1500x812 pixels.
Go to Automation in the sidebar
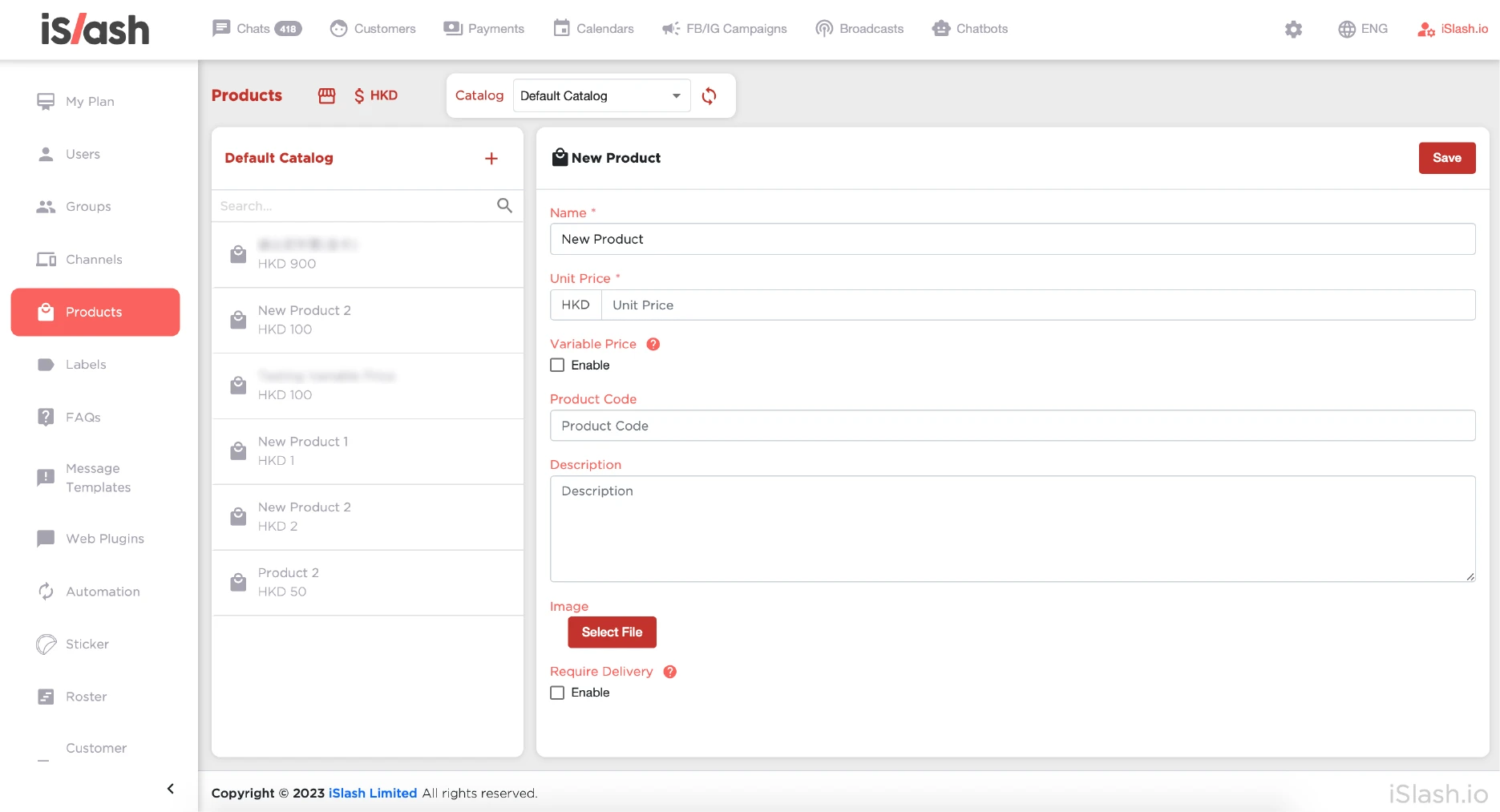click(x=103, y=592)
